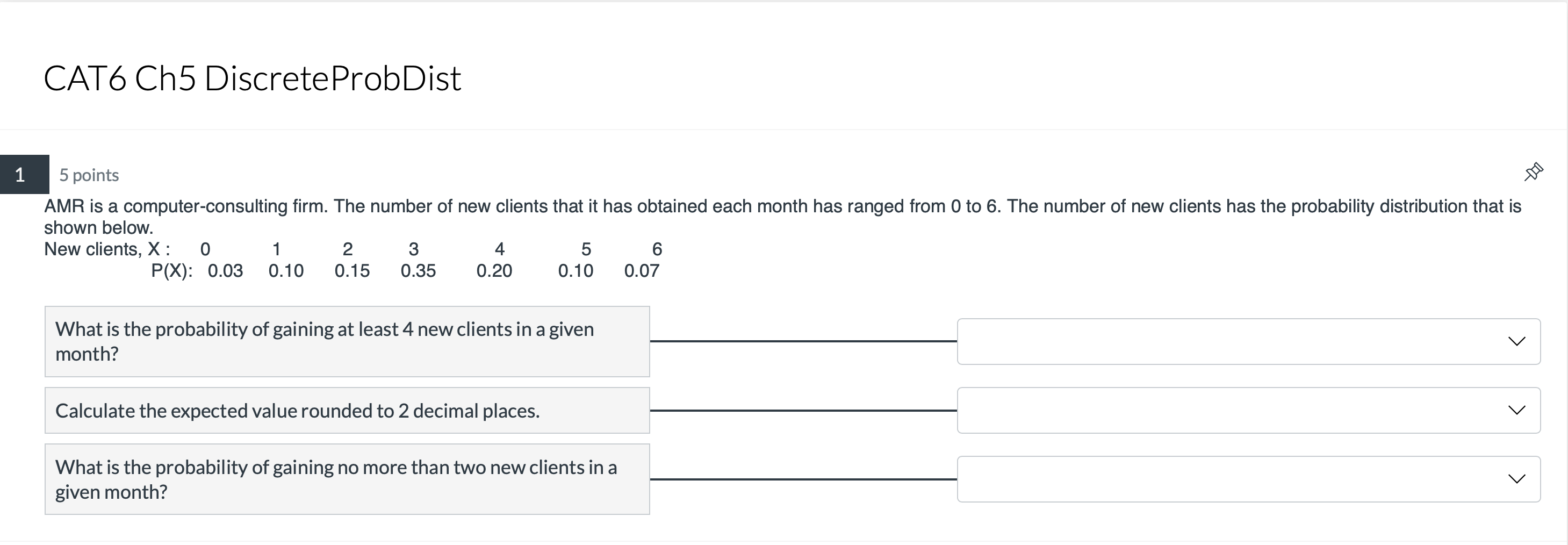Click the '5 points' label

(x=89, y=175)
